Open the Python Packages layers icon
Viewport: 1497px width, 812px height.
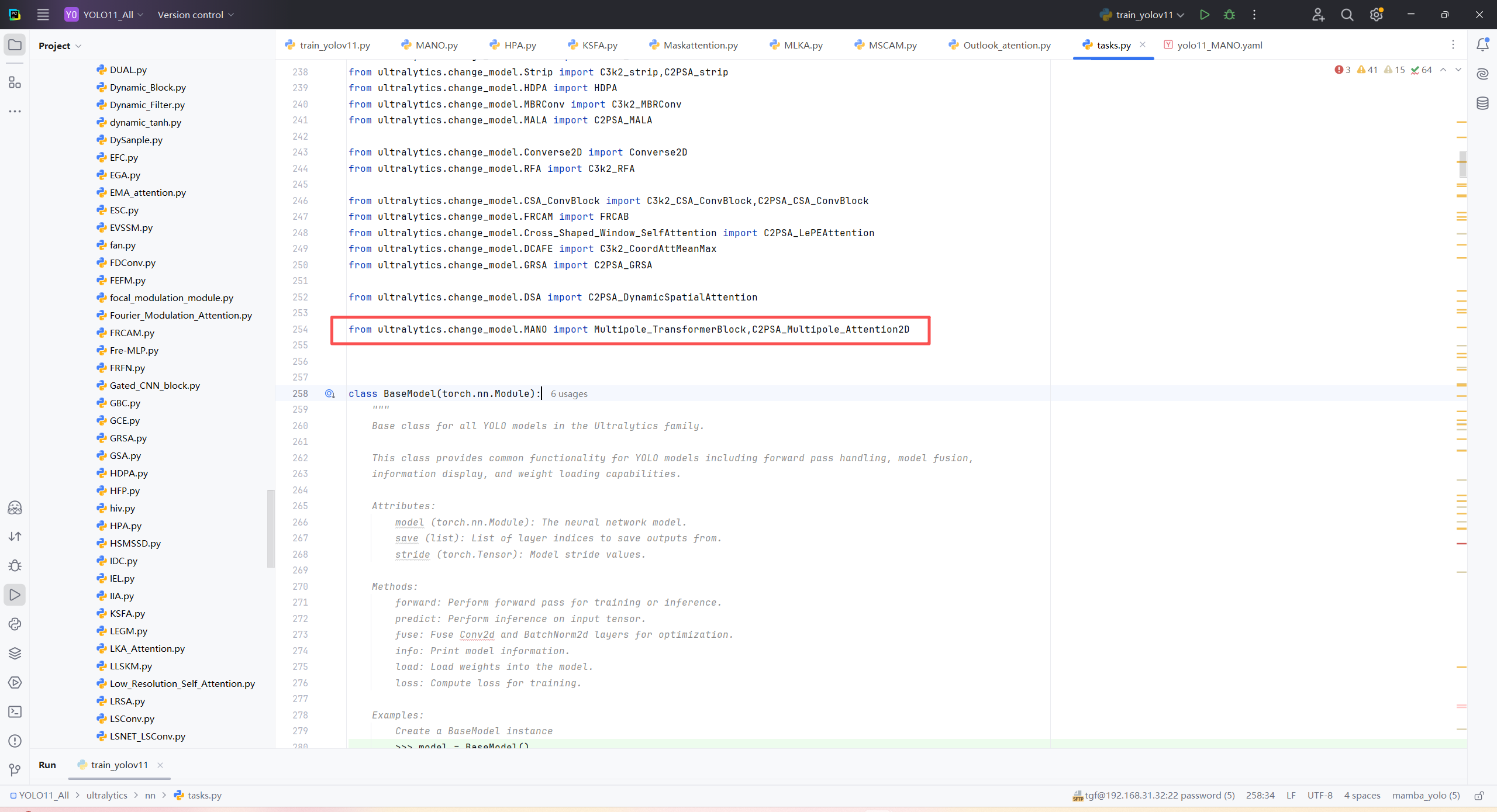point(15,653)
